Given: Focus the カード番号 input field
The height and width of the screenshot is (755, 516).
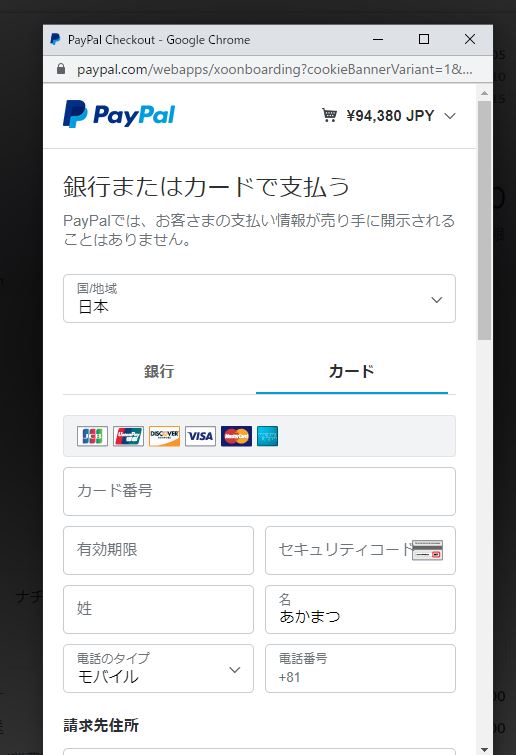Looking at the screenshot, I should click(259, 491).
